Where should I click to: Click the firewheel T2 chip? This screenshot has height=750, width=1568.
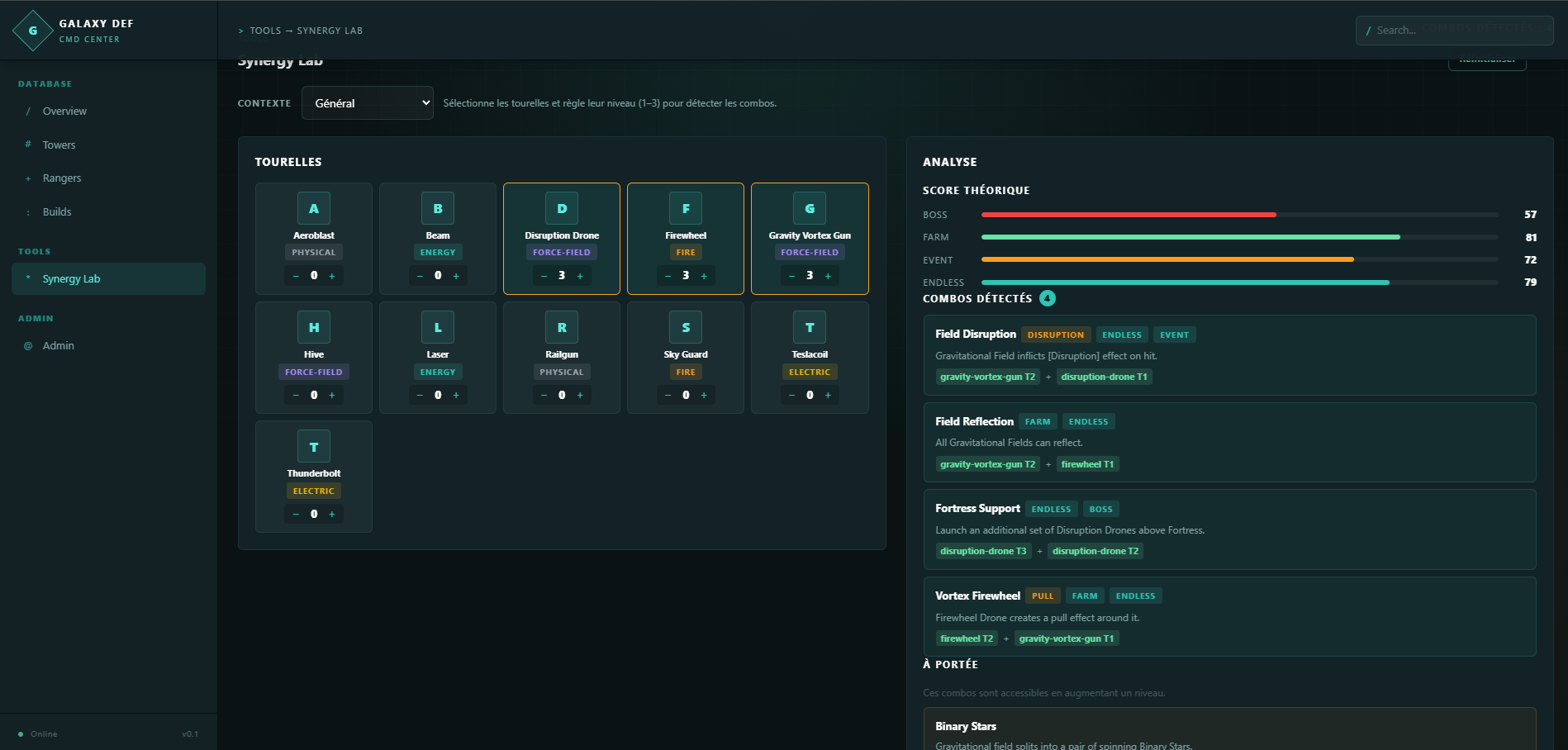967,638
